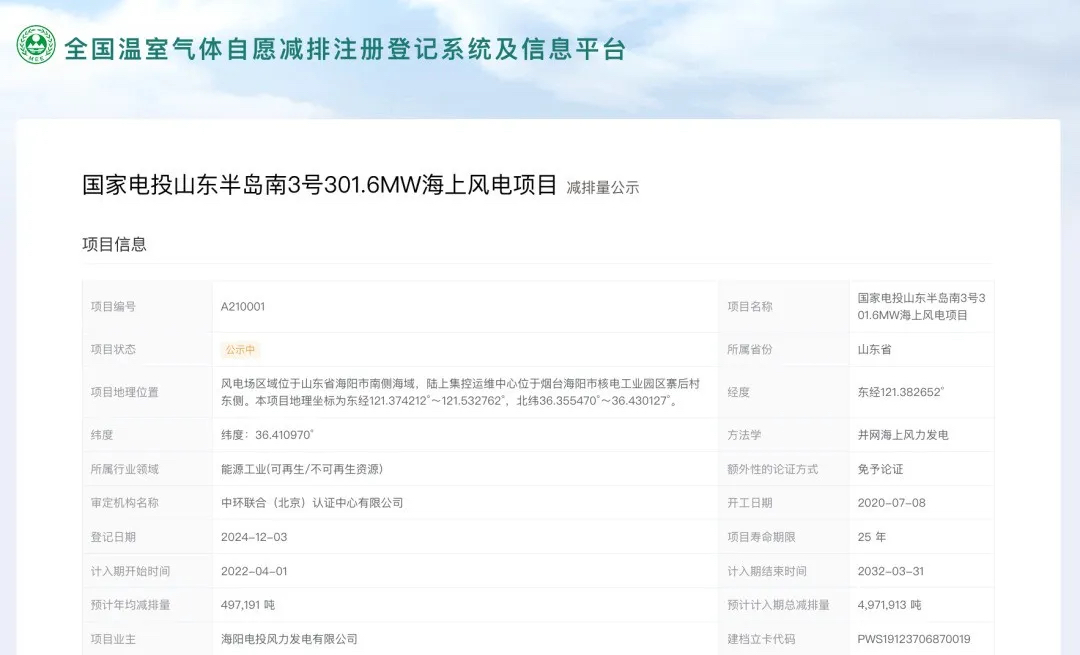Viewport: 1080px width, 655px height.
Task: Click the 额外性的论证方式 field label
Action: click(x=773, y=469)
